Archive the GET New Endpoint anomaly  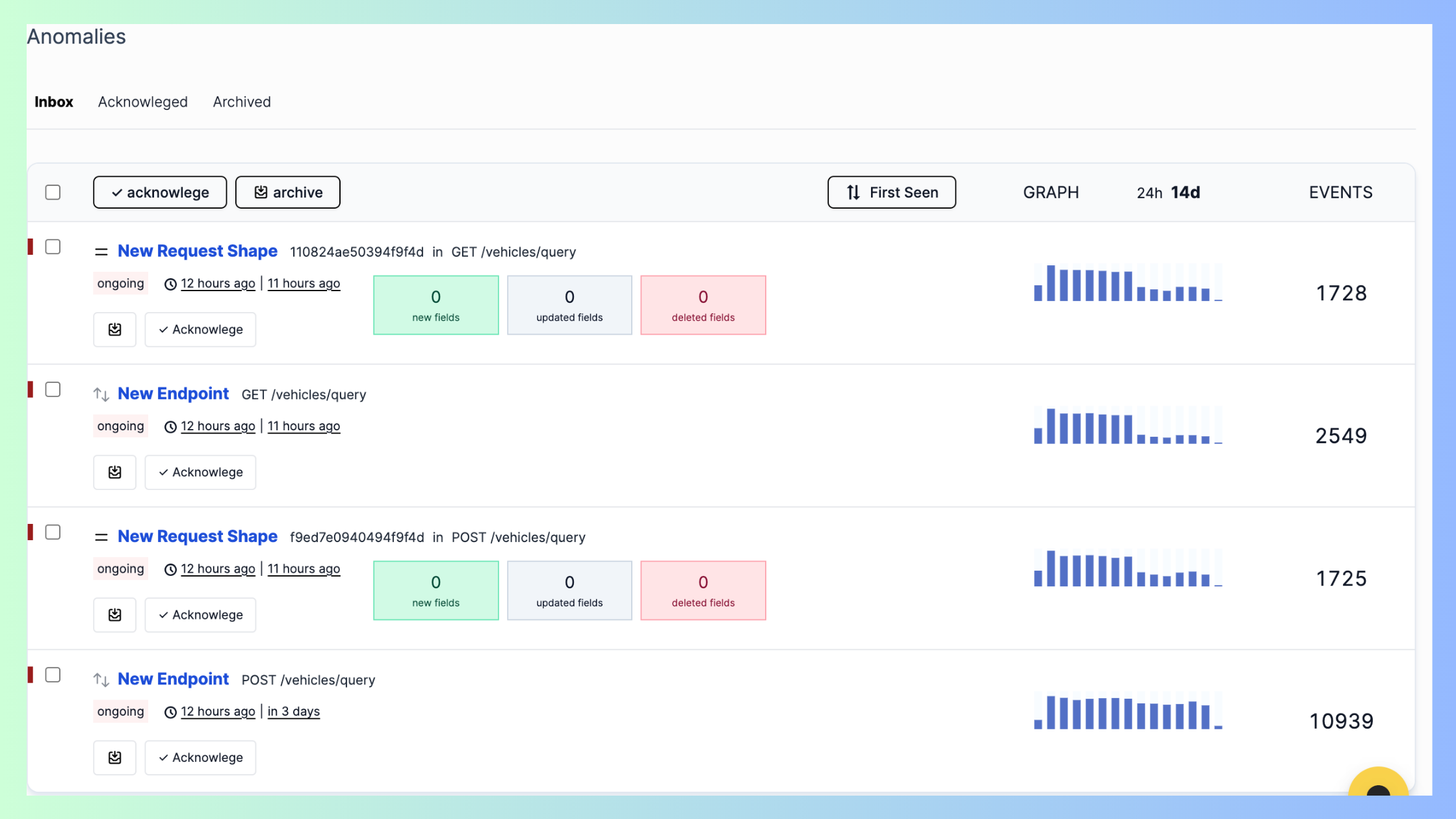(x=114, y=472)
